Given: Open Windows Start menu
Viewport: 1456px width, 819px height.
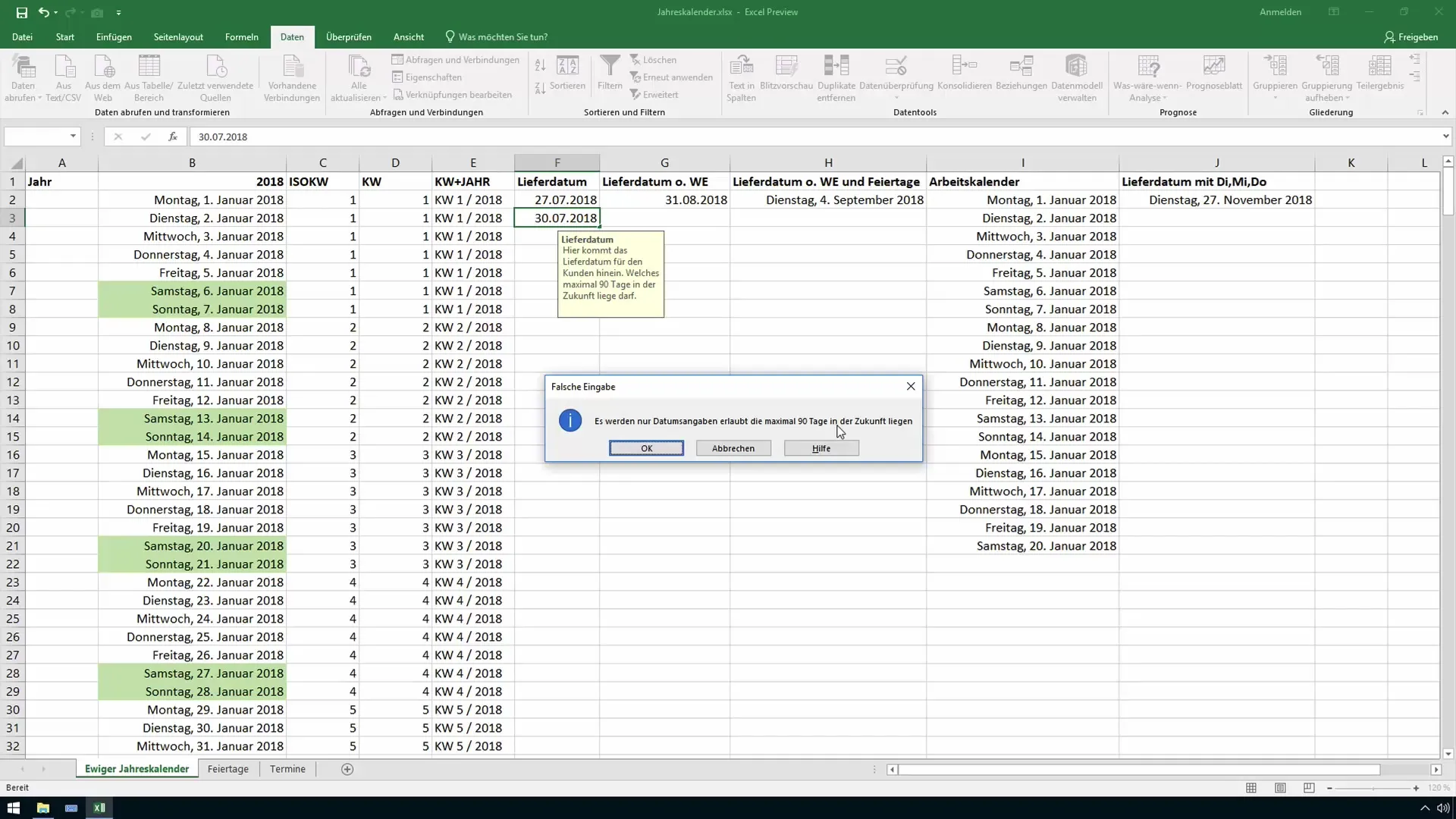Looking at the screenshot, I should 14,808.
